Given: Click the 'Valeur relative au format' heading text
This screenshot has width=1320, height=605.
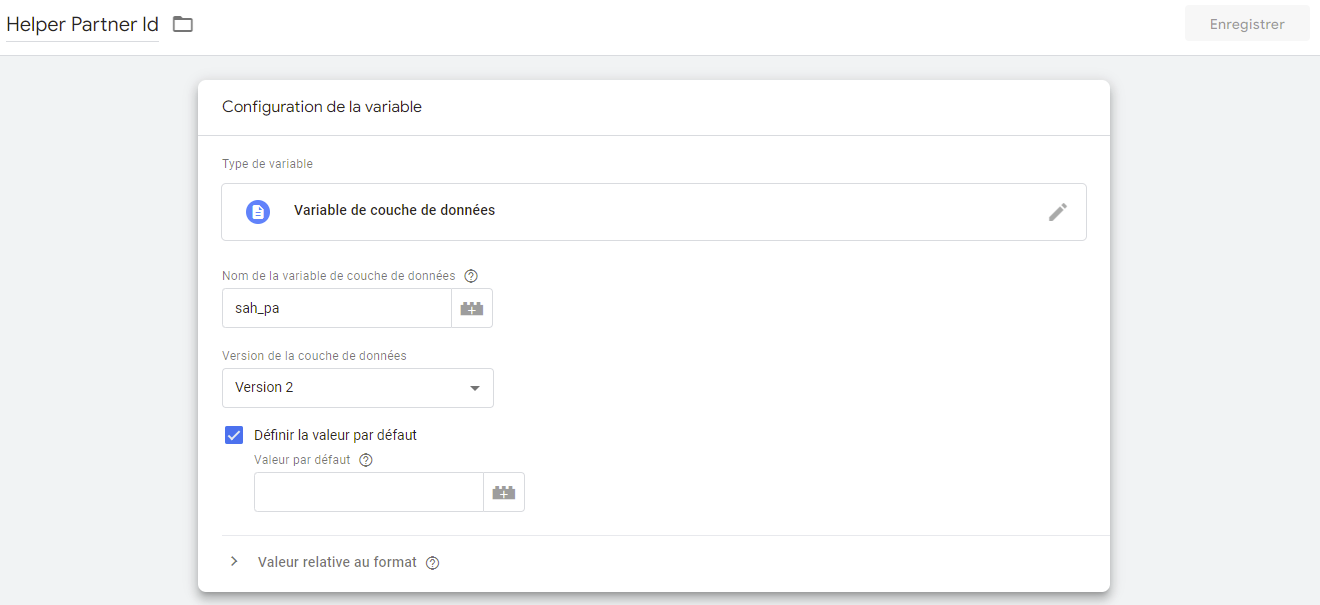Looking at the screenshot, I should point(337,562).
